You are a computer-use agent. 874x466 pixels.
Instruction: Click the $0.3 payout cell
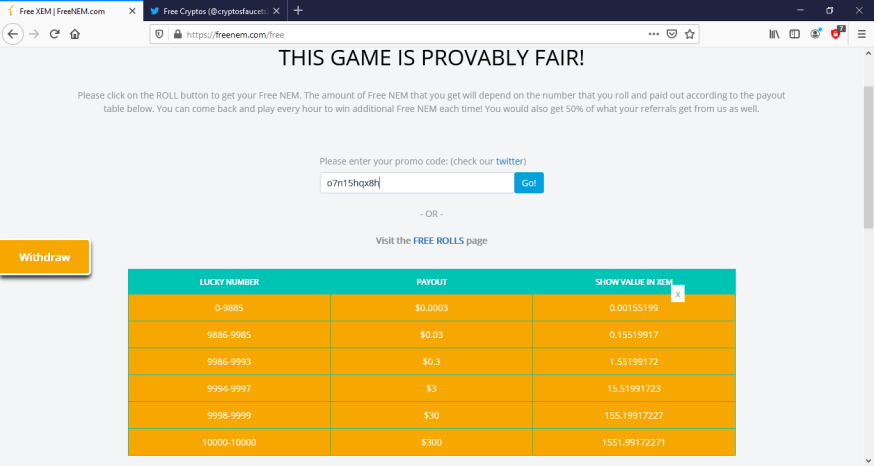pyautogui.click(x=431, y=361)
